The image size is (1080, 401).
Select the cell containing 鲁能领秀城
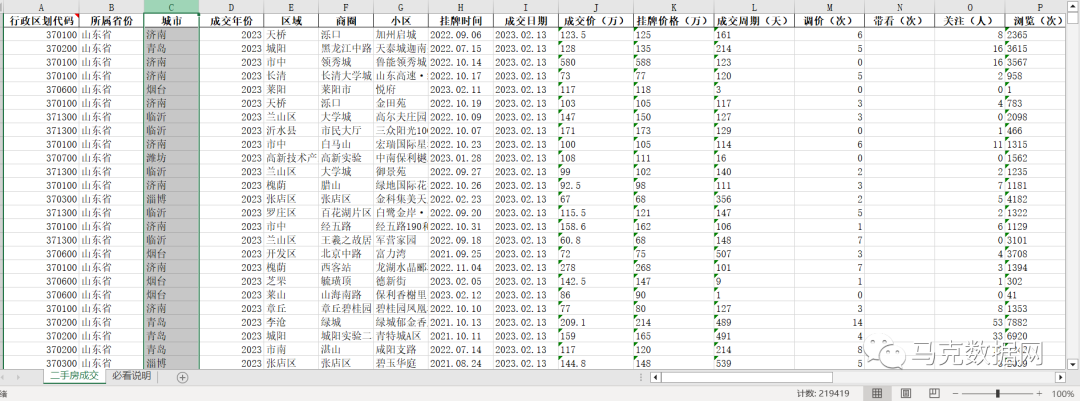(400, 62)
